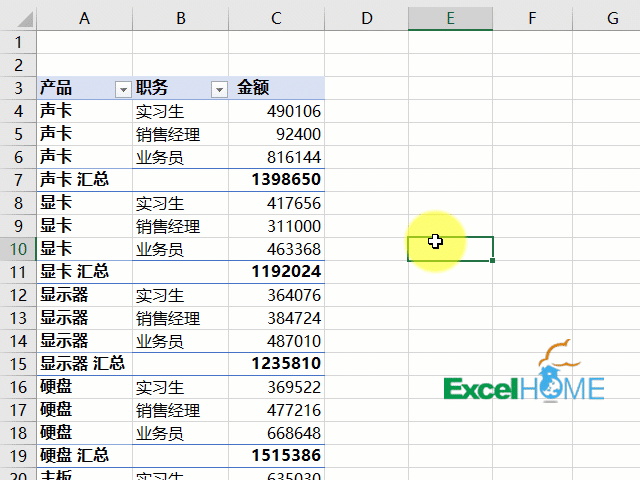Image resolution: width=640 pixels, height=480 pixels.
Task: Click 业务员 in row 18
Action: tap(160, 433)
